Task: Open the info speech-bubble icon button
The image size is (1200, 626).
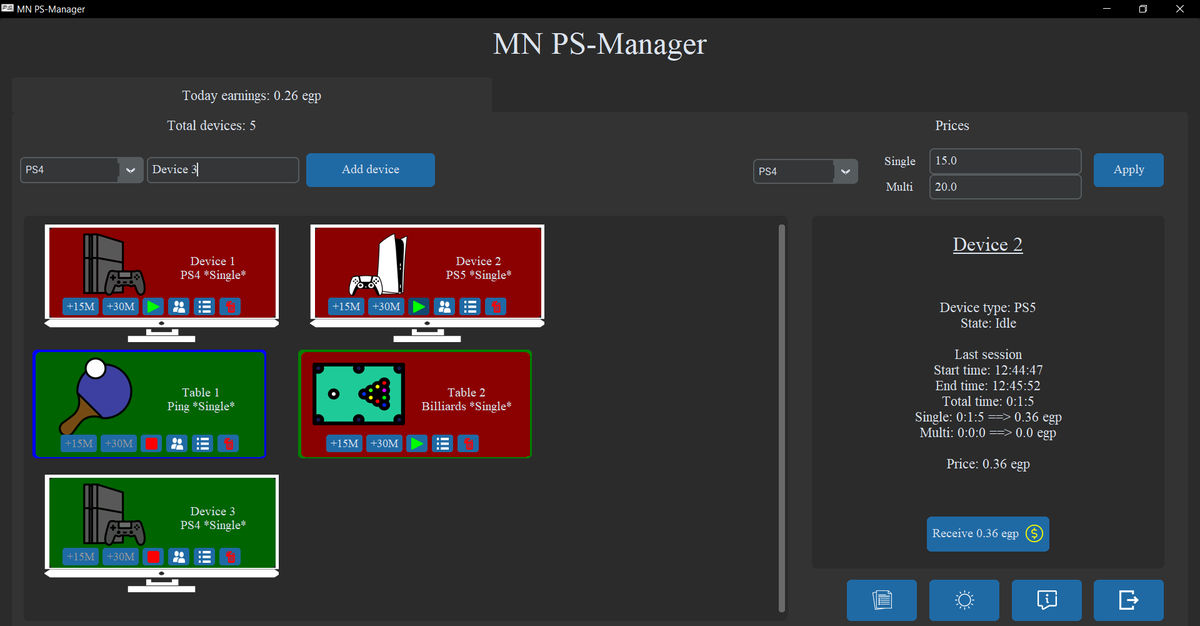Action: (1047, 600)
